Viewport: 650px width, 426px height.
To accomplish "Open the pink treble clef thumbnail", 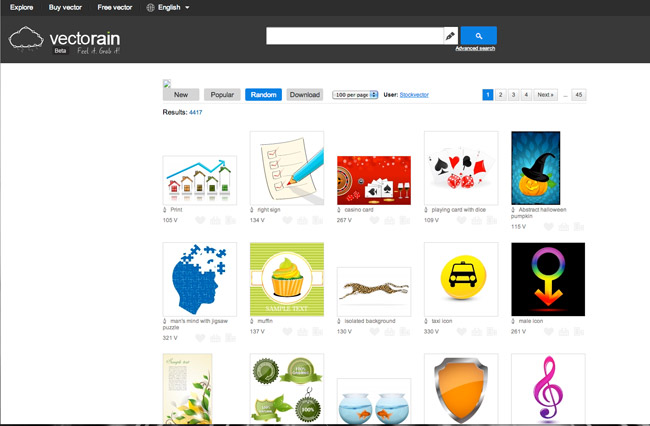I will pos(548,389).
